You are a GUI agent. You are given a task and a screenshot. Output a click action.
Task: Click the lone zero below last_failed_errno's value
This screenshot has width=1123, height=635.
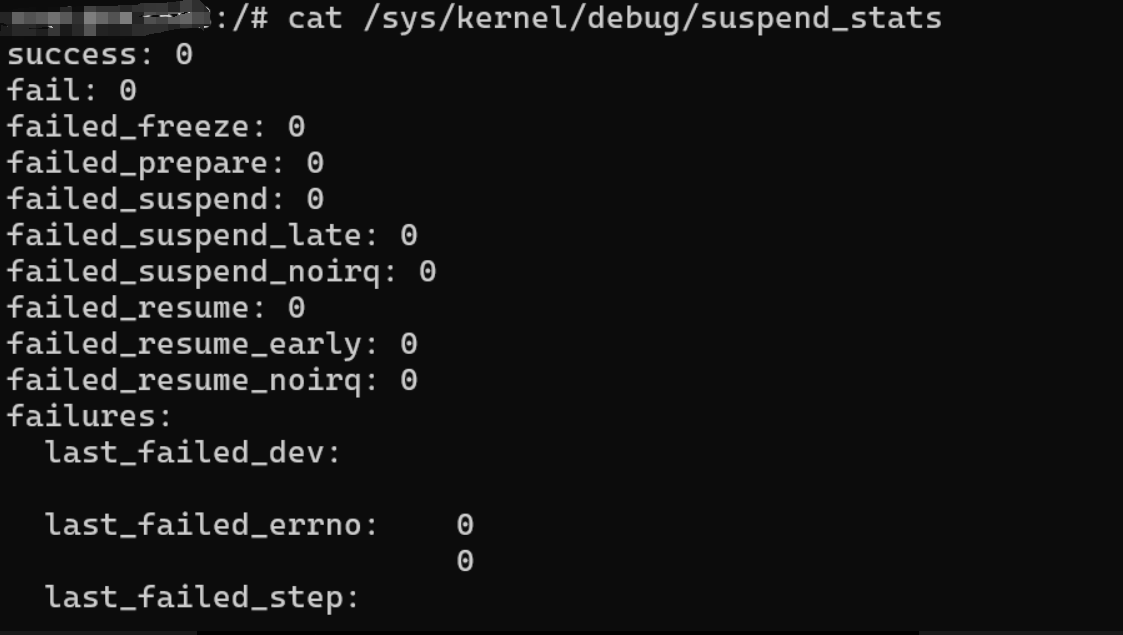tap(464, 561)
